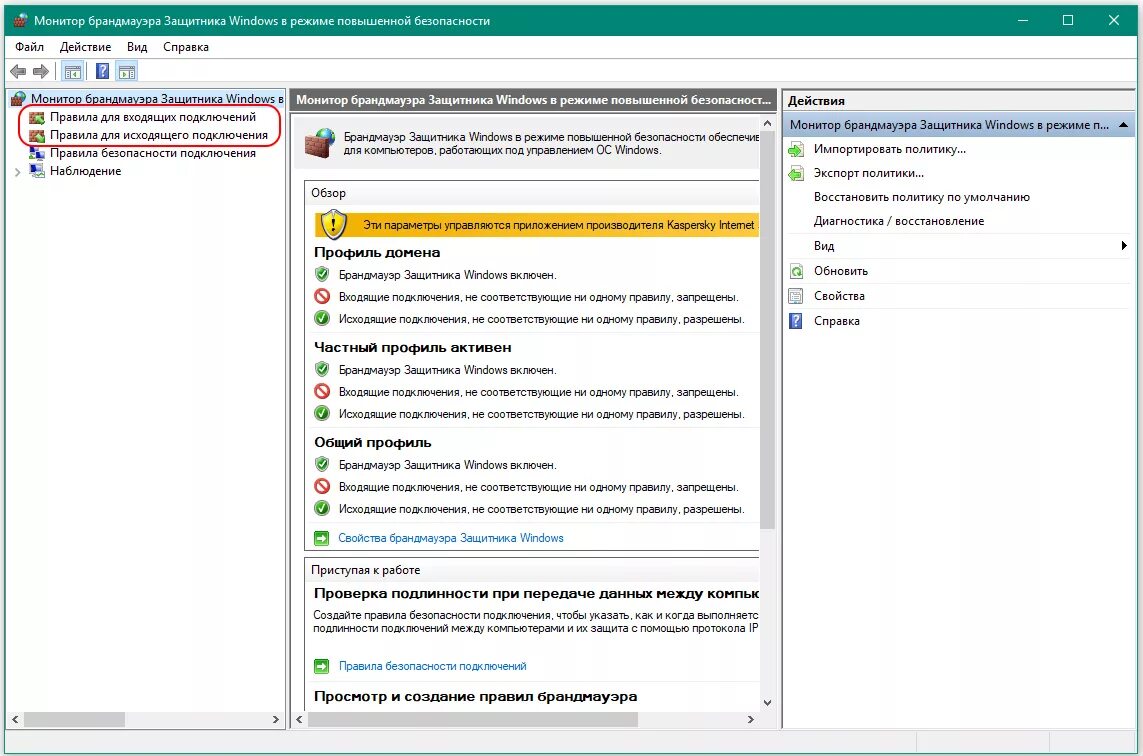Click the toolbar Help question-mark icon
This screenshot has height=756, width=1143.
tap(103, 71)
